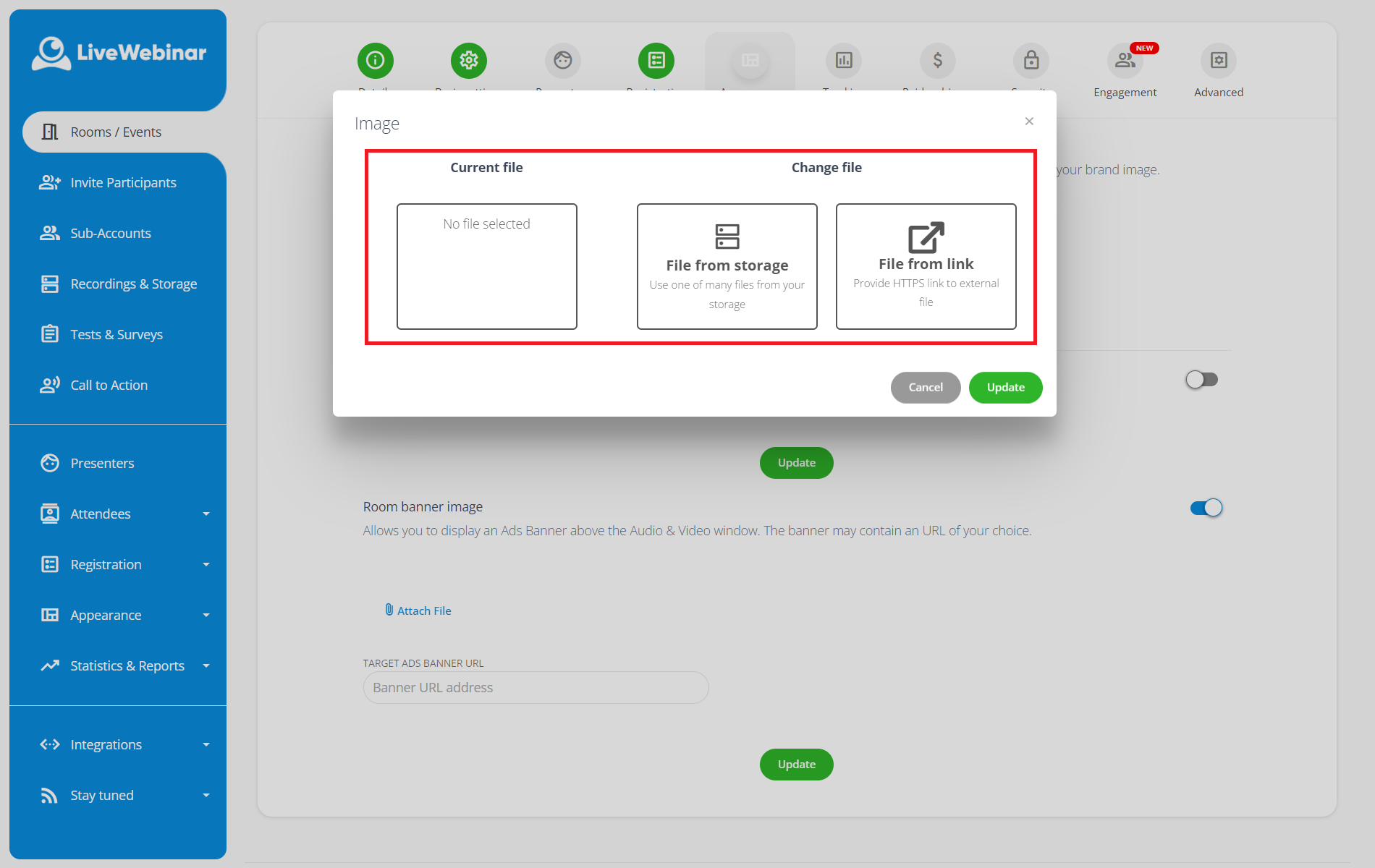
Task: Go to Recordings & Storage in sidebar
Action: pyautogui.click(x=133, y=284)
